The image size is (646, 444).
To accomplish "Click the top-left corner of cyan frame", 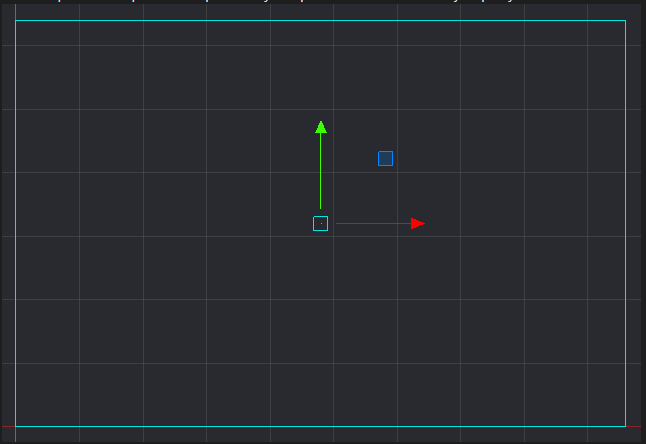I will pos(15,20).
